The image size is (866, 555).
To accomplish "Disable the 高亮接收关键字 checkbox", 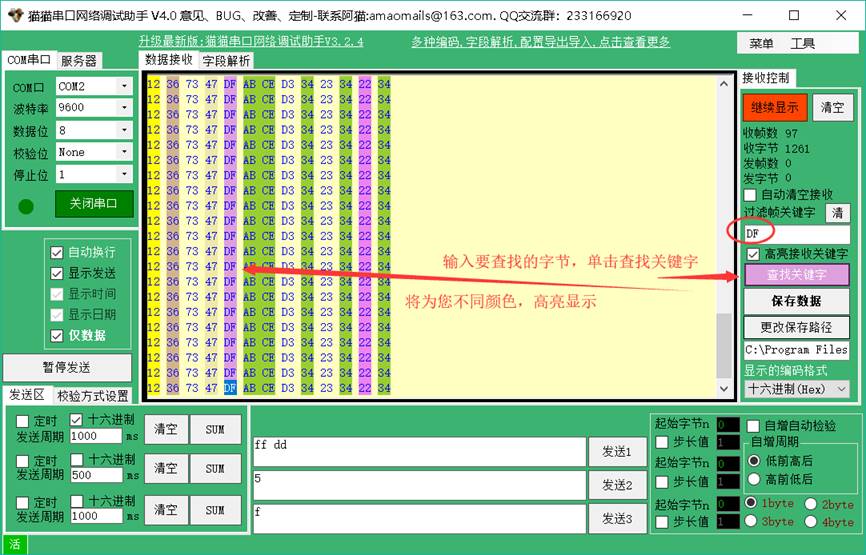I will 752,254.
